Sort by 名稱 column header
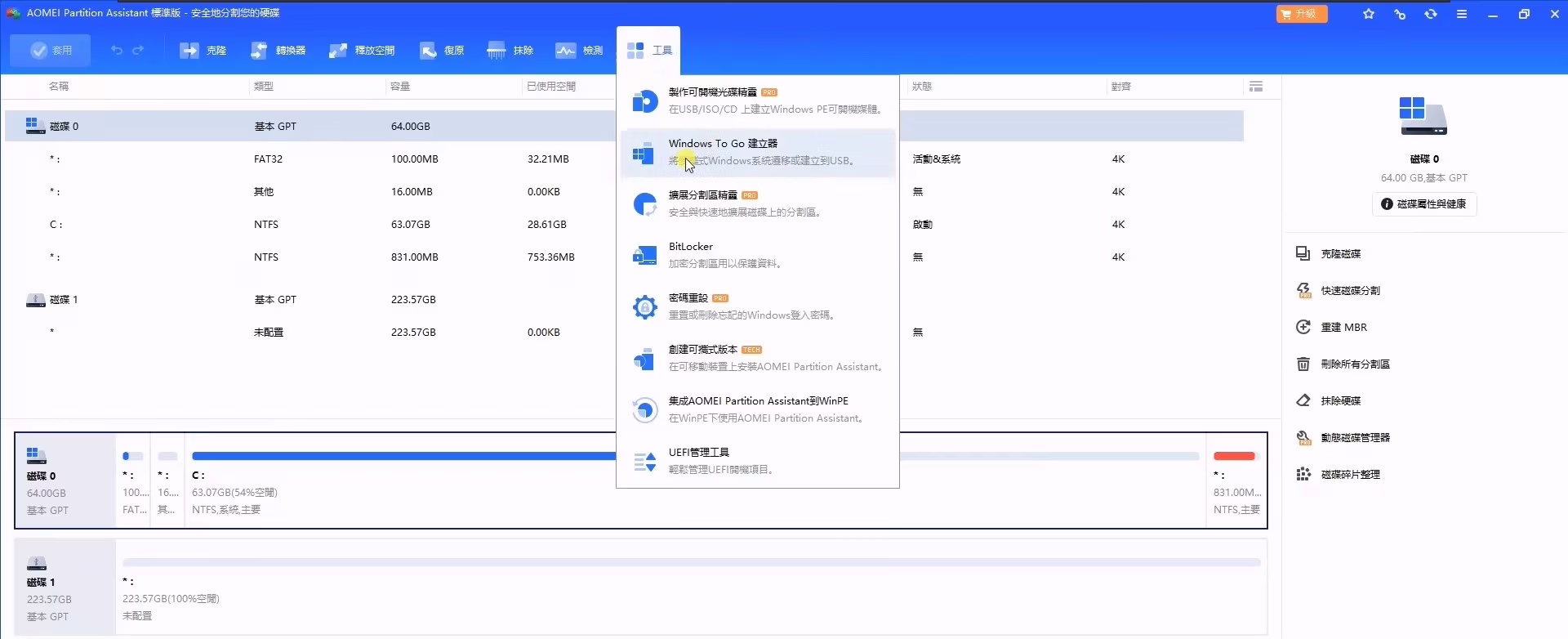The height and width of the screenshot is (639, 1568). pos(59,87)
